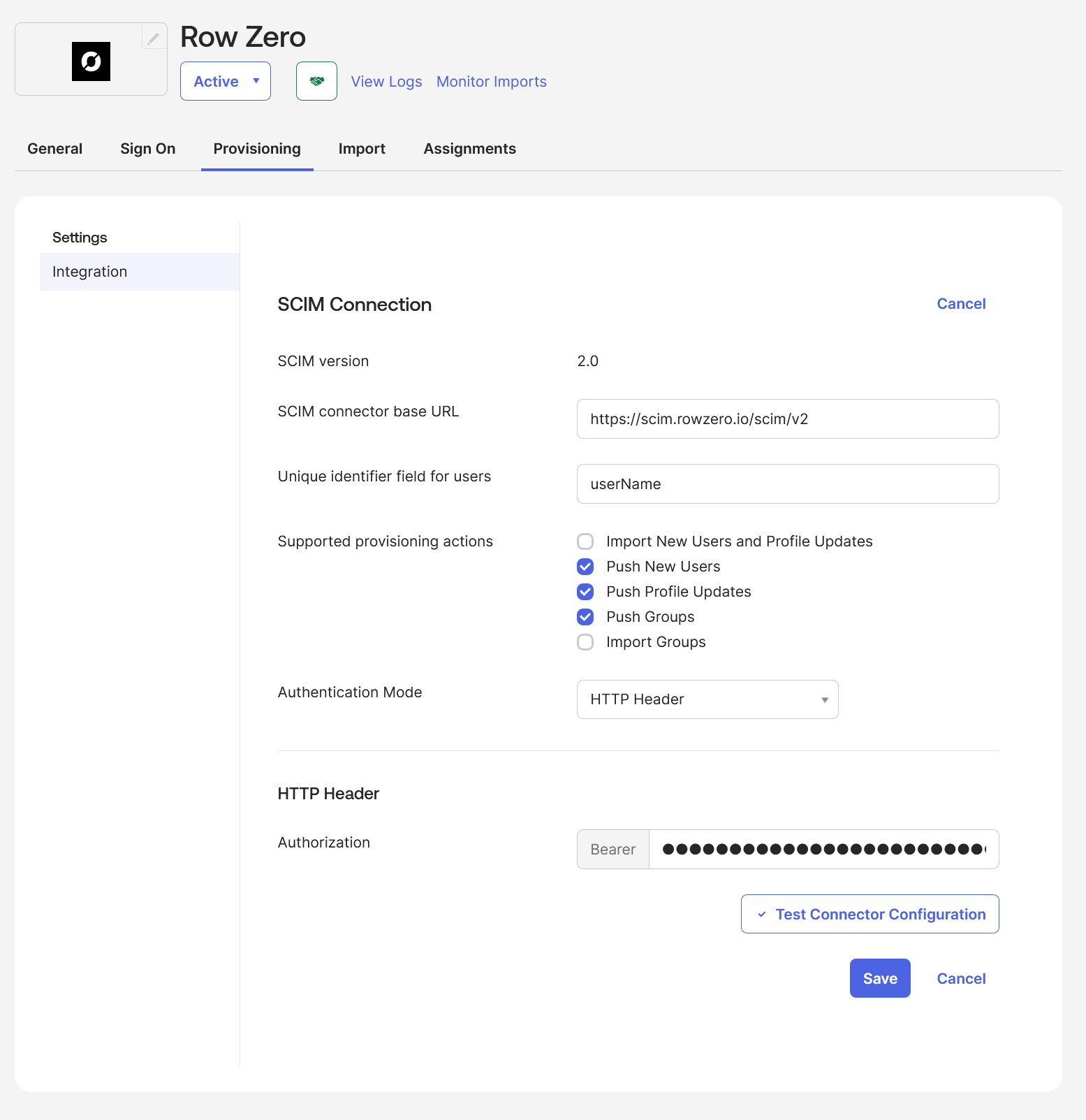Screen dimensions: 1086x1120
Task: Click the SCIM connector base URL field
Action: pos(787,419)
